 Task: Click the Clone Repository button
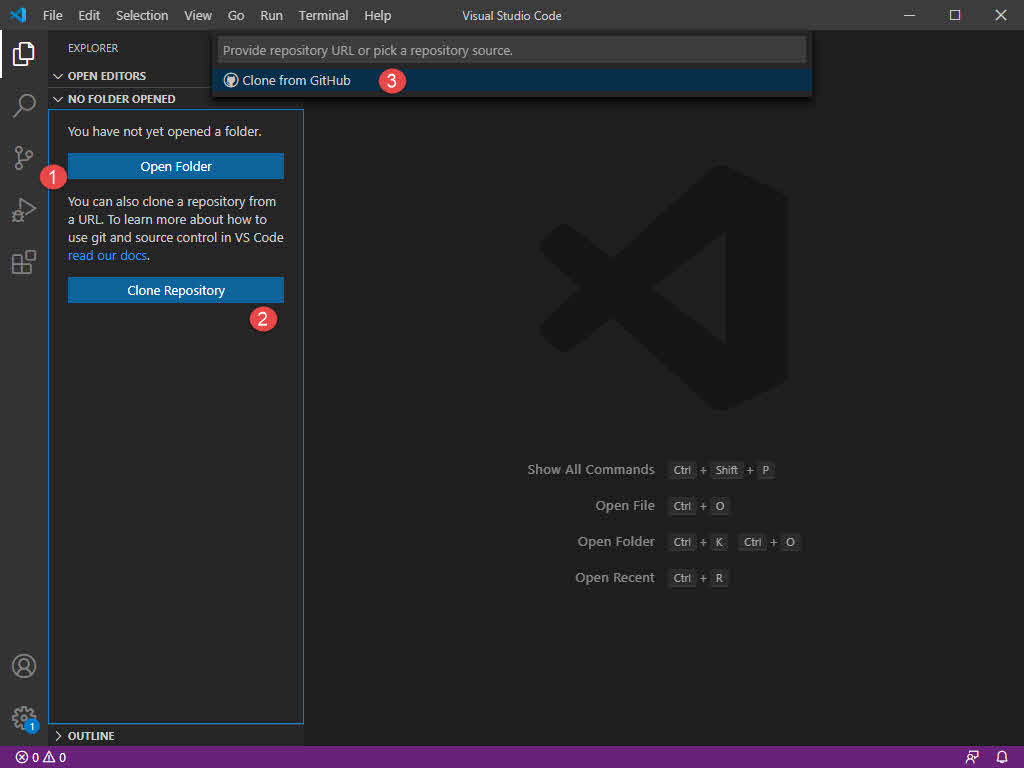click(x=175, y=290)
